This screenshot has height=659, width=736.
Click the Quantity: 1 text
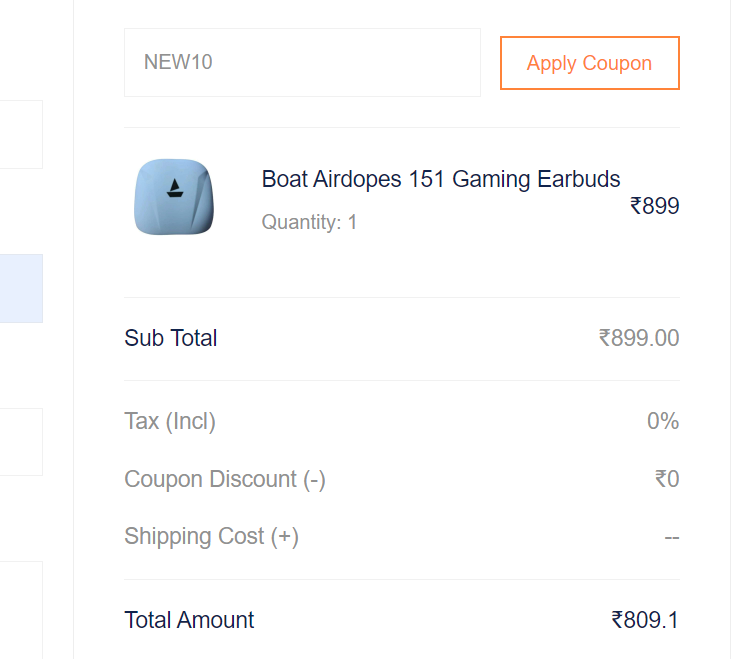(x=309, y=222)
